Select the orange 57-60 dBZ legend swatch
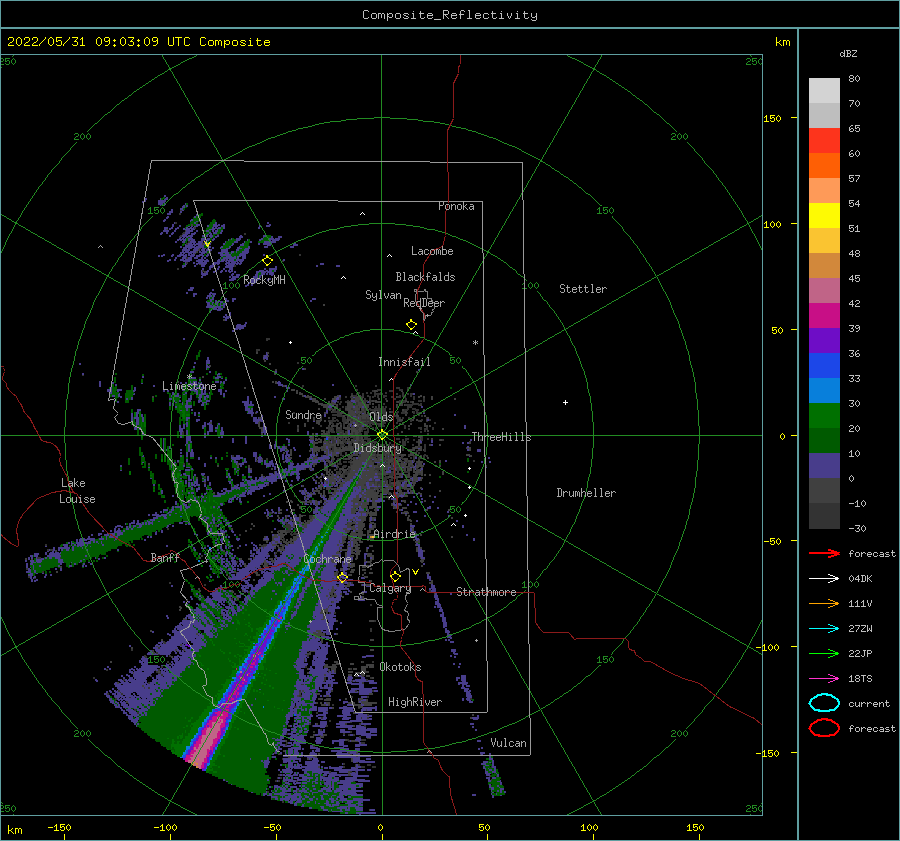The height and width of the screenshot is (841, 900). click(824, 166)
